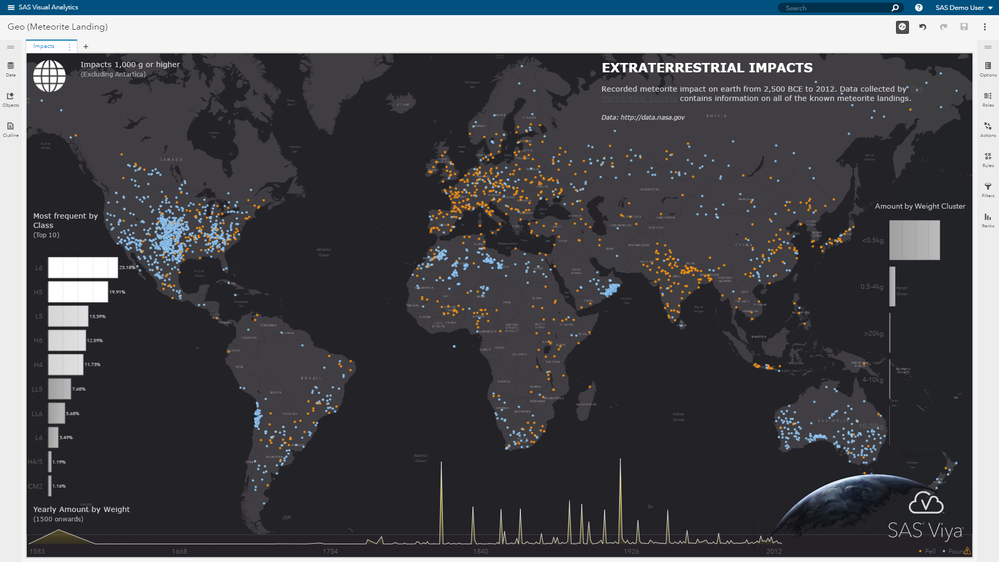The width and height of the screenshot is (999, 562).
Task: Add a new page with plus icon
Action: (86, 47)
